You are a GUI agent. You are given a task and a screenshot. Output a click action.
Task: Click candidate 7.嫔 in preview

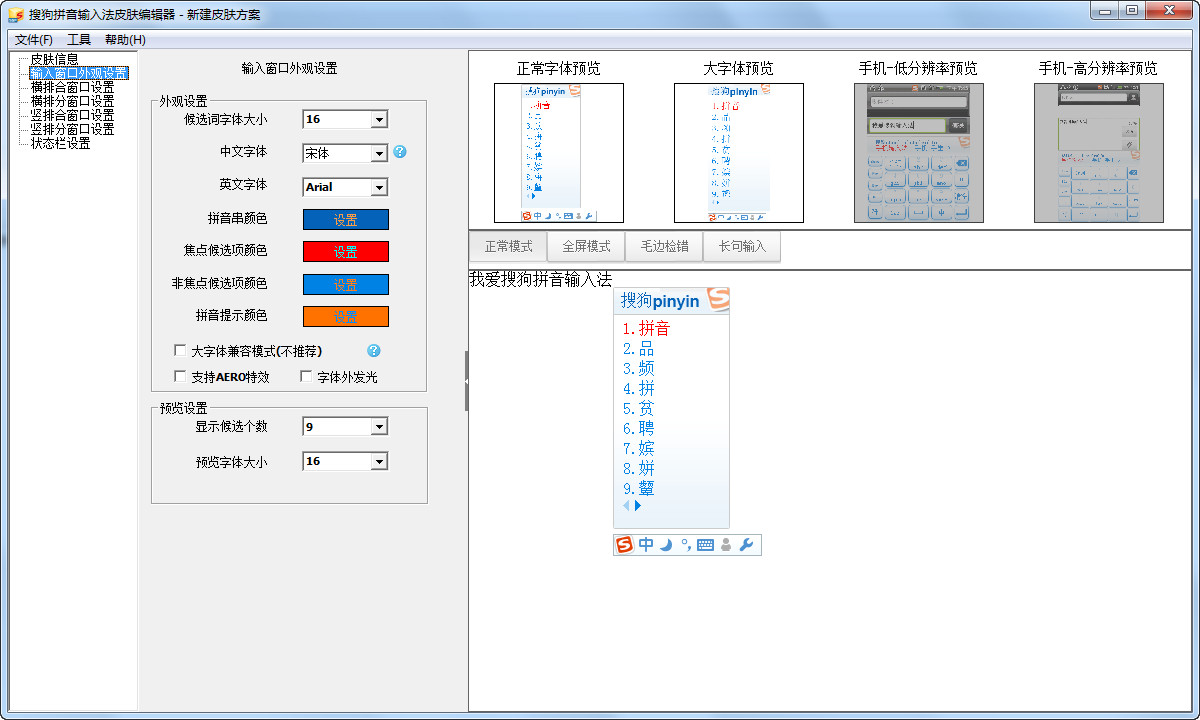[638, 448]
